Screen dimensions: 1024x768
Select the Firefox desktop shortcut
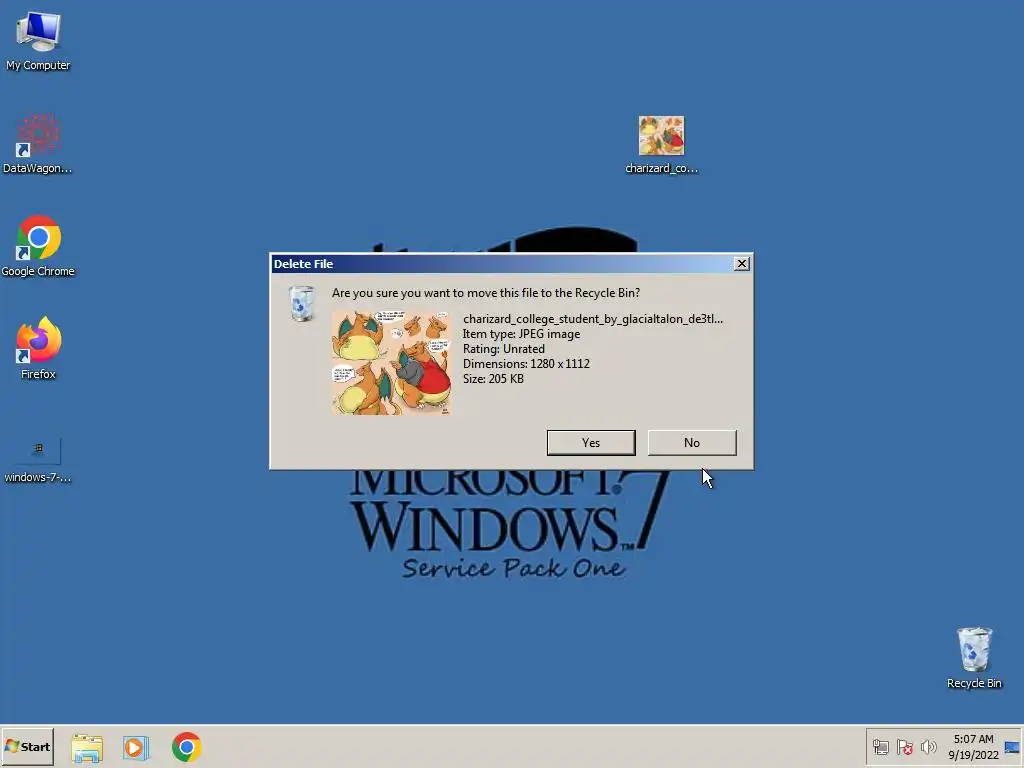click(x=38, y=349)
